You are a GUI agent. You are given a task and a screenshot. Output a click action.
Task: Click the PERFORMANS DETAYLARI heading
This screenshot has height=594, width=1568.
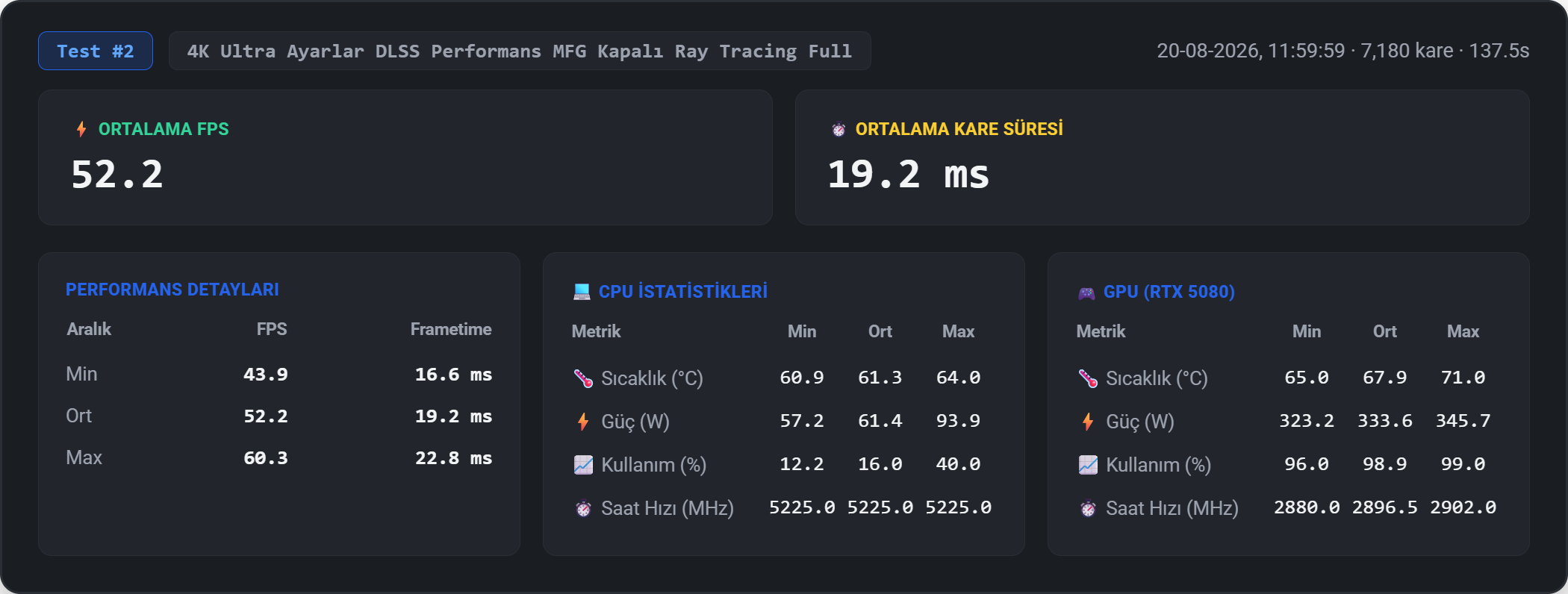(172, 290)
